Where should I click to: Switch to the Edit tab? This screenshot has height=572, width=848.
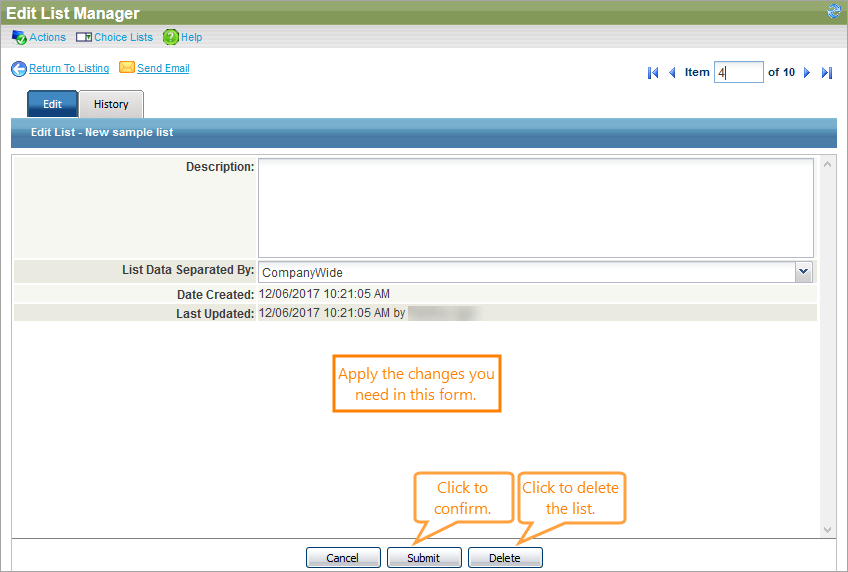[x=52, y=104]
